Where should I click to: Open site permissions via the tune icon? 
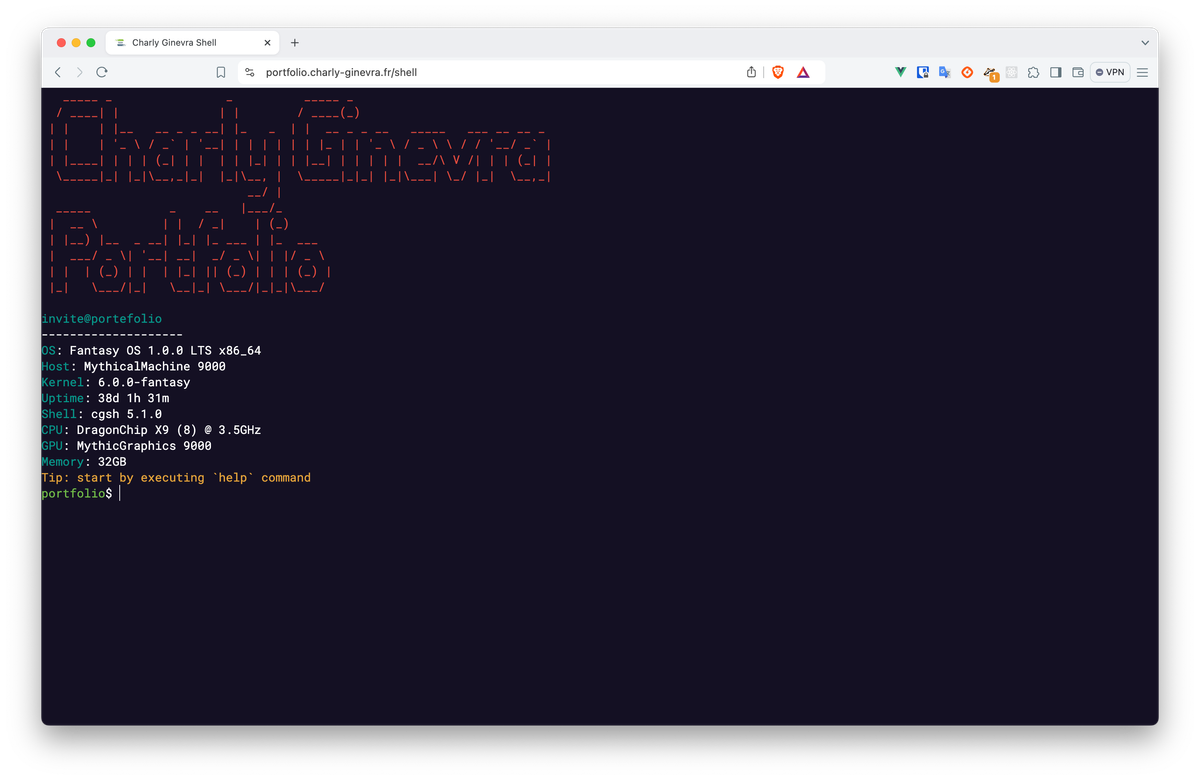click(x=249, y=72)
